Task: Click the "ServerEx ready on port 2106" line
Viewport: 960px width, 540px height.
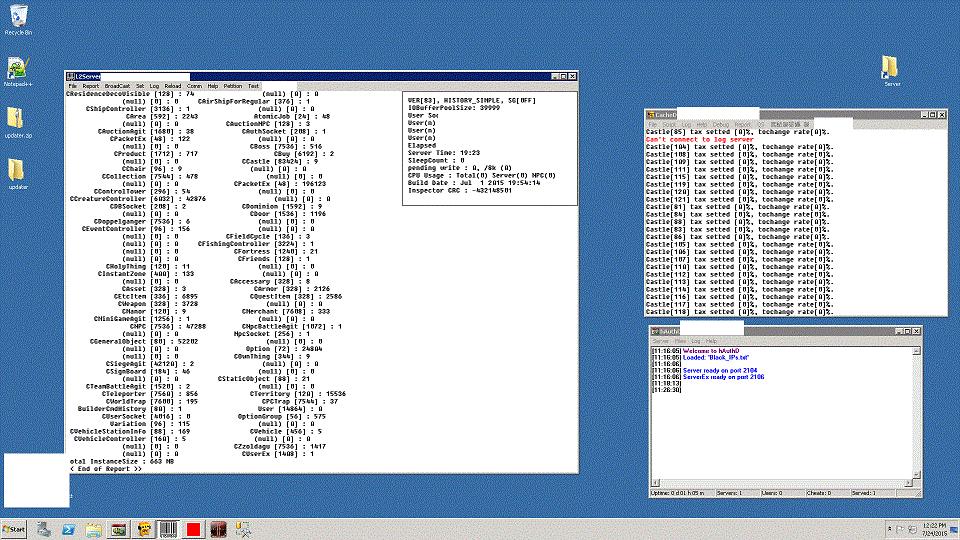Action: (723, 377)
